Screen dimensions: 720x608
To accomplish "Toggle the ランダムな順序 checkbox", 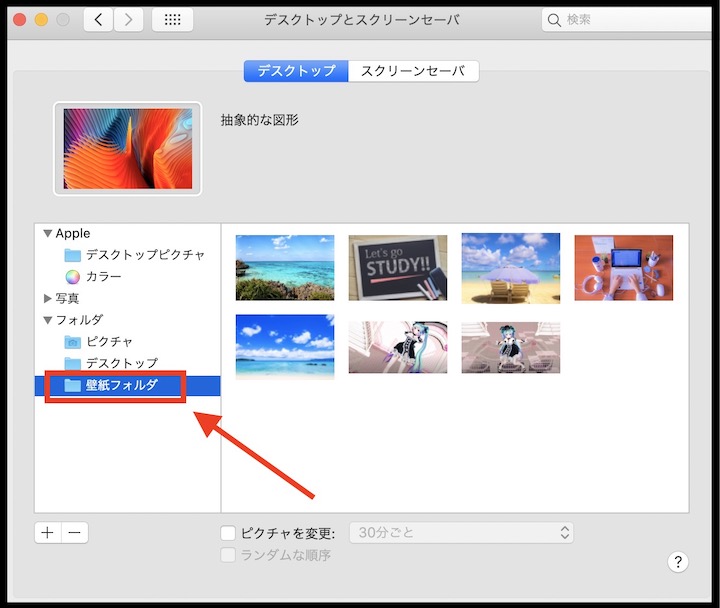I will 228,555.
